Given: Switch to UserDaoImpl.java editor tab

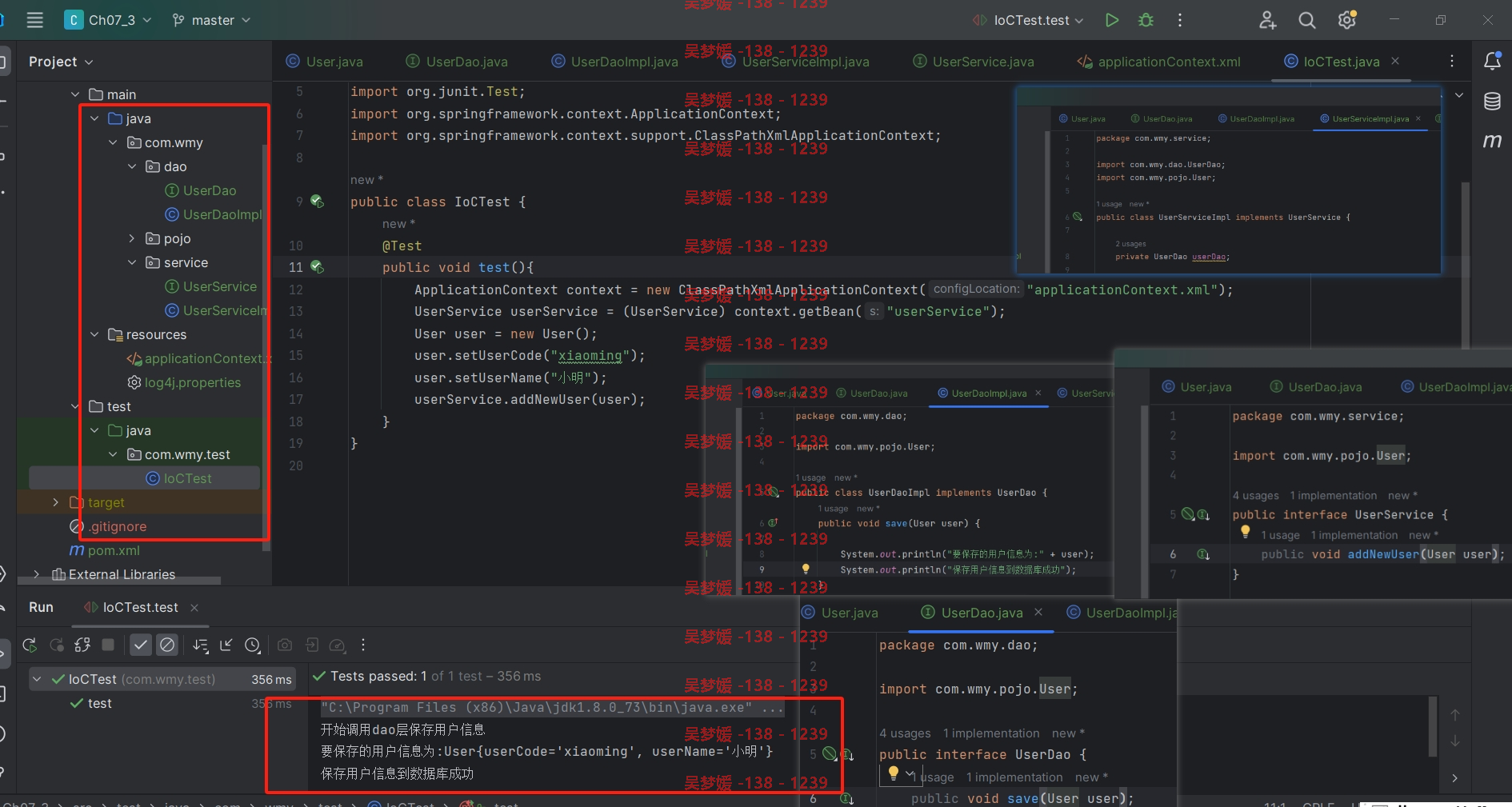Looking at the screenshot, I should (x=614, y=62).
